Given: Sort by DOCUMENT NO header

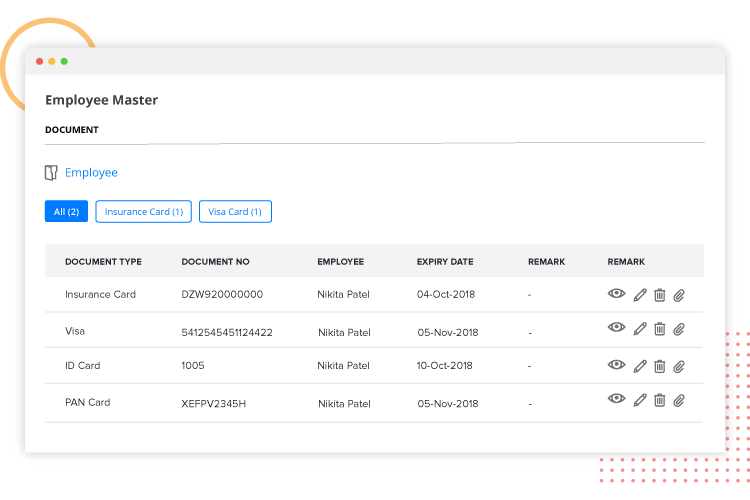Looking at the screenshot, I should pos(215,262).
